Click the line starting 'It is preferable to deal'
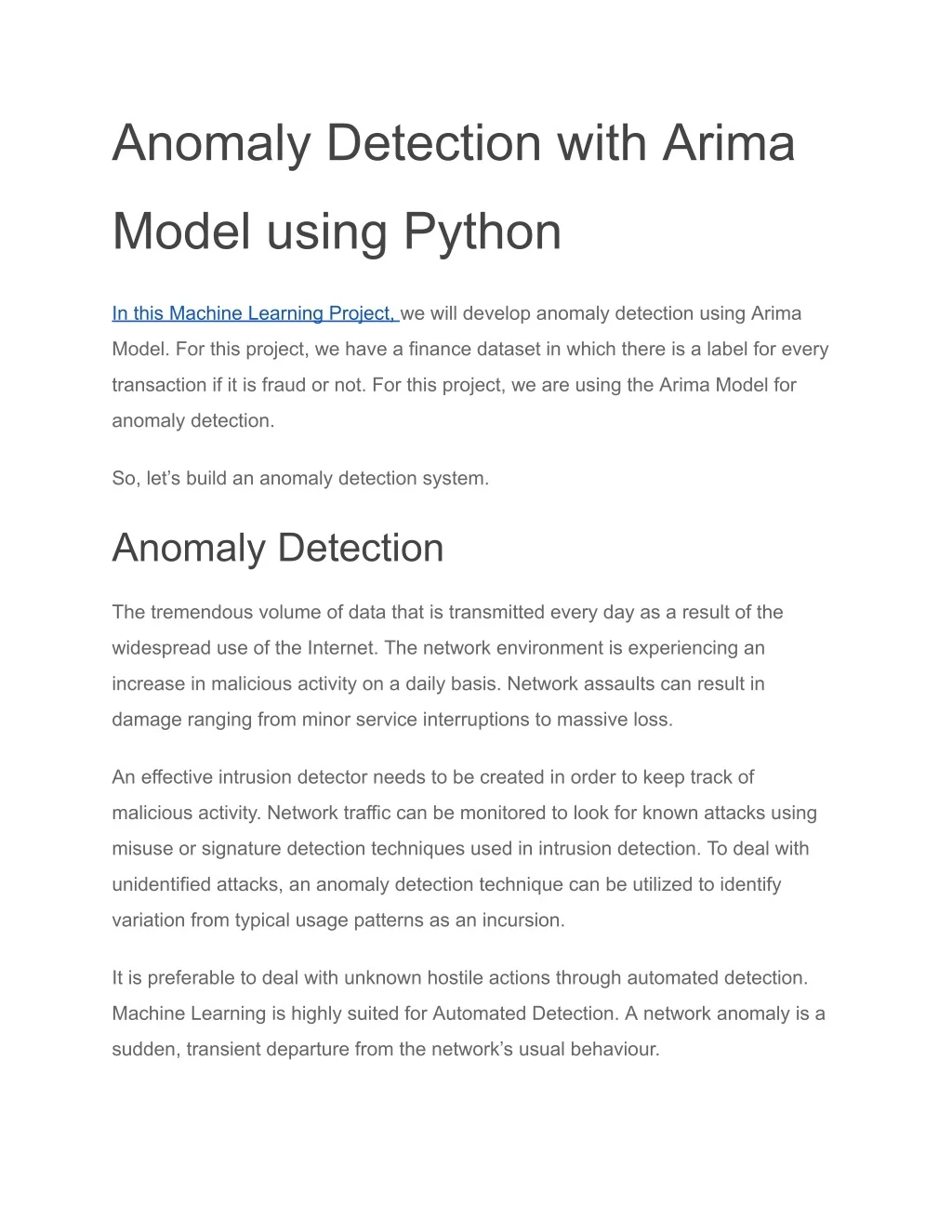Viewport: 952px width, 1232px height. (x=460, y=977)
